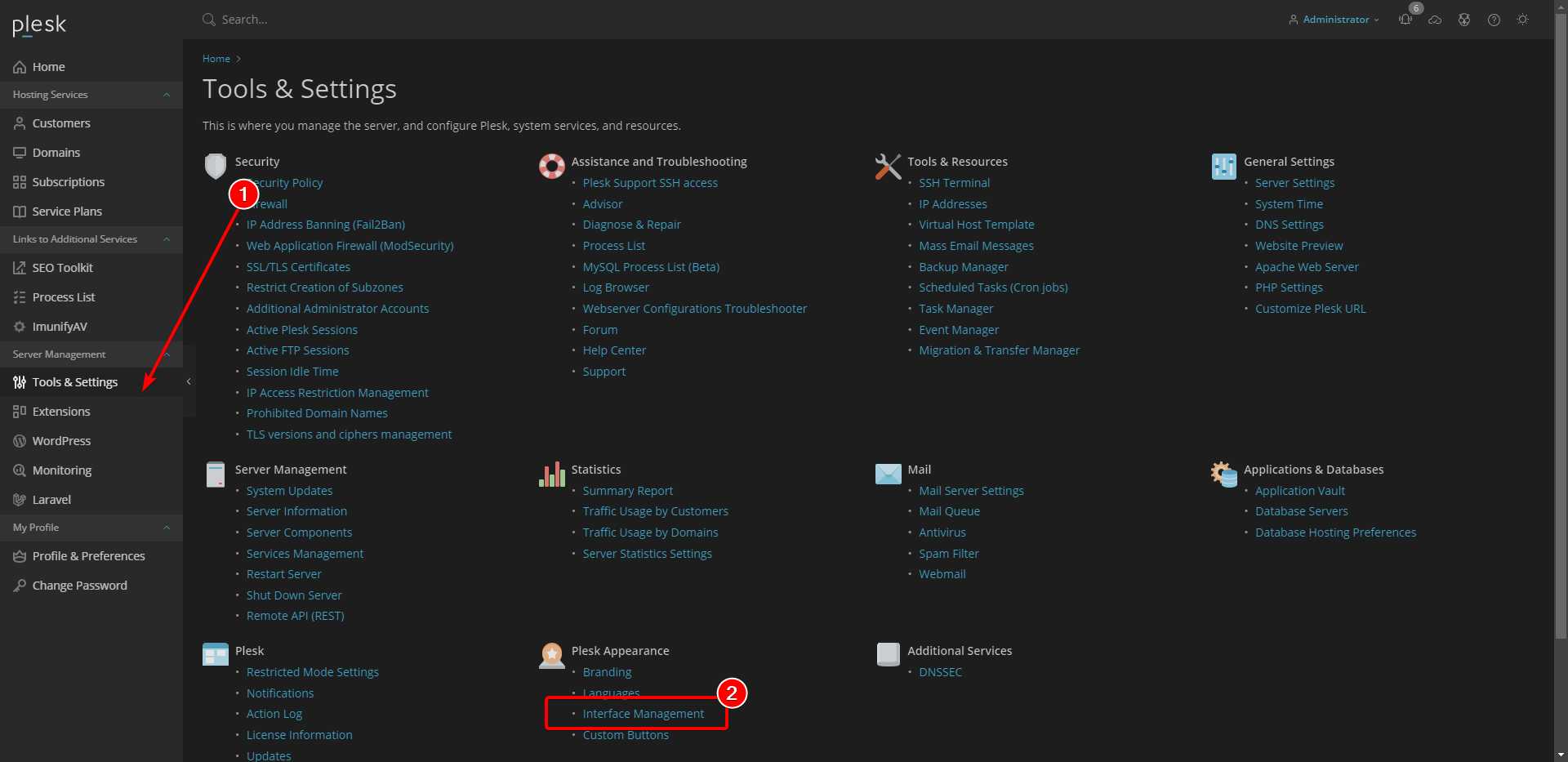Open Diagnose & Repair link
Image resolution: width=1568 pixels, height=762 pixels.
631,225
